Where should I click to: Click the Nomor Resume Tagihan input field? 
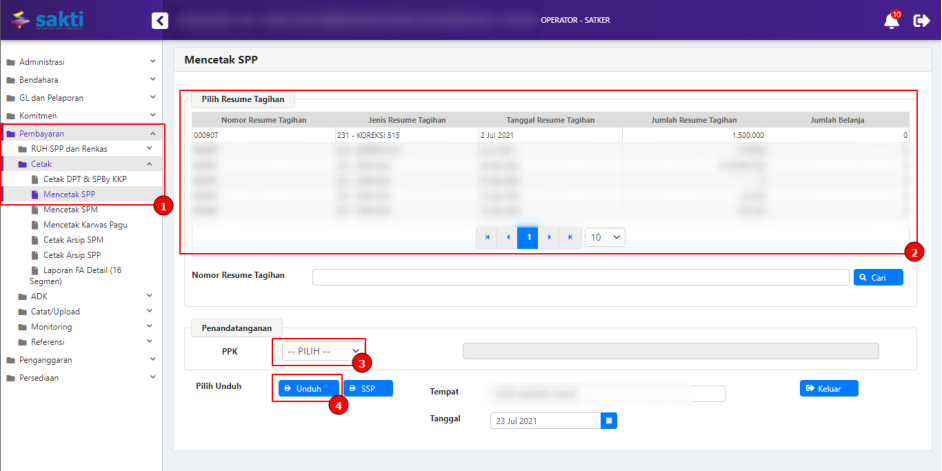(579, 277)
